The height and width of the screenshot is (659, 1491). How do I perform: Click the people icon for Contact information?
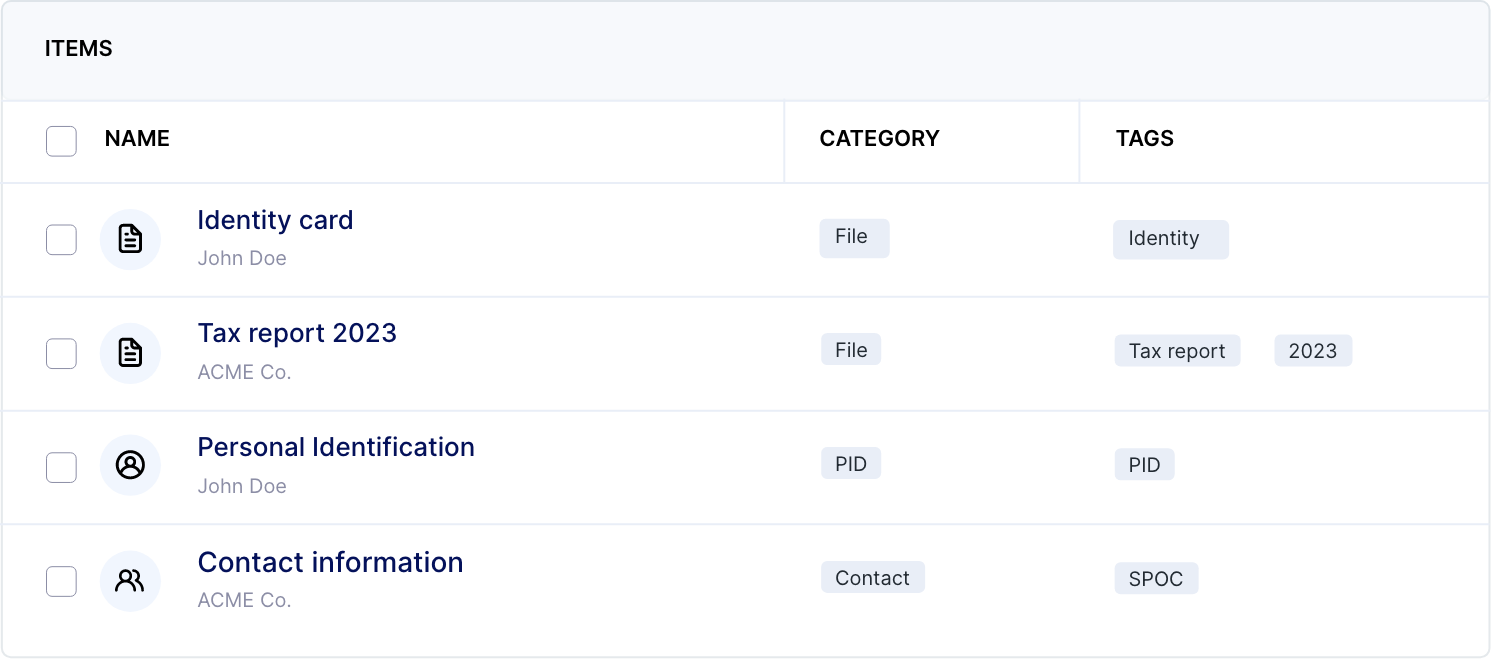pyautogui.click(x=130, y=580)
